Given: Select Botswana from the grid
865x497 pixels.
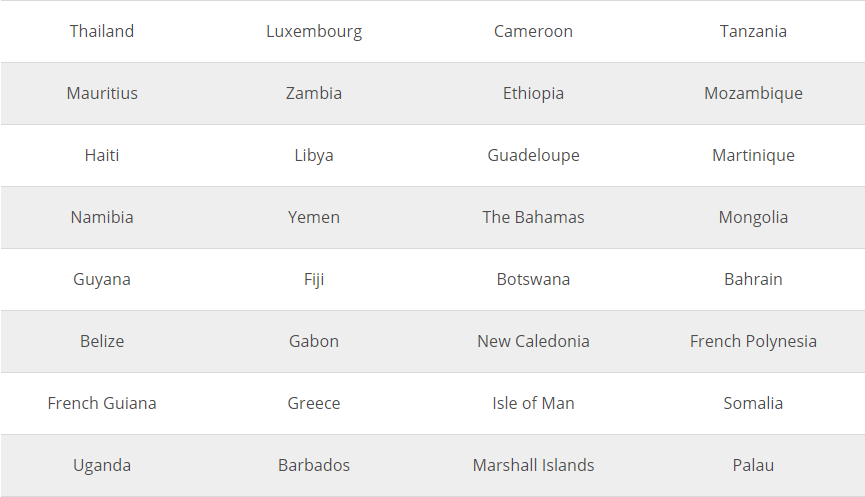Looking at the screenshot, I should tap(533, 279).
